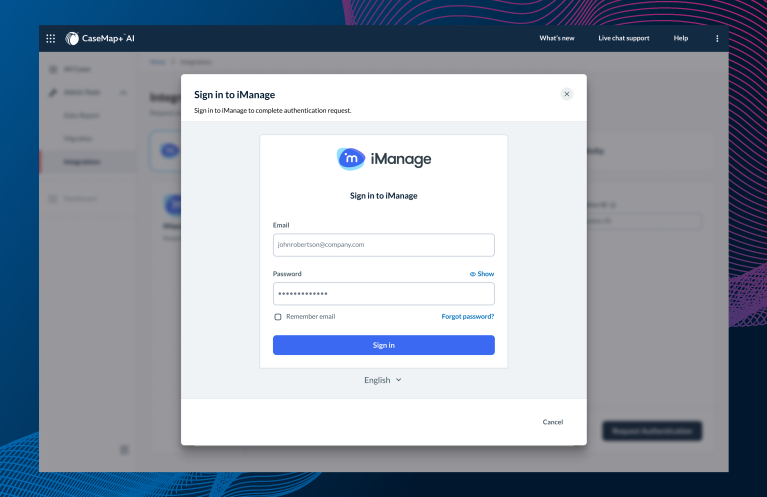Click Cancel in the dialog footer

coord(553,422)
